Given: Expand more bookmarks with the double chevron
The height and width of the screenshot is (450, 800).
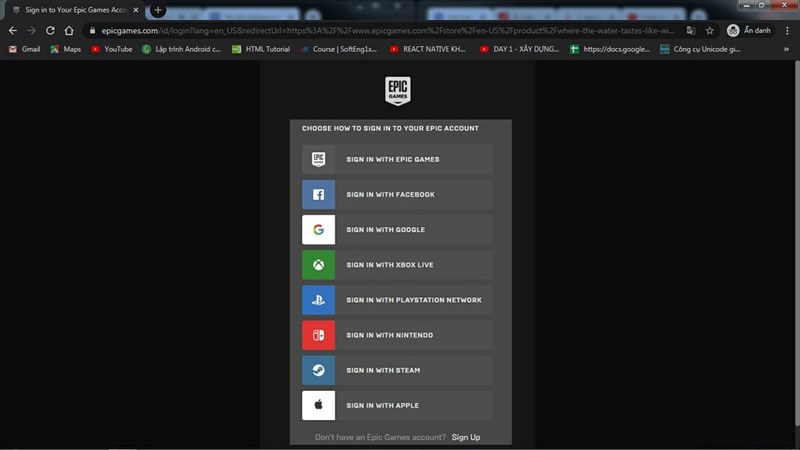Looking at the screenshot, I should pyautogui.click(x=786, y=49).
